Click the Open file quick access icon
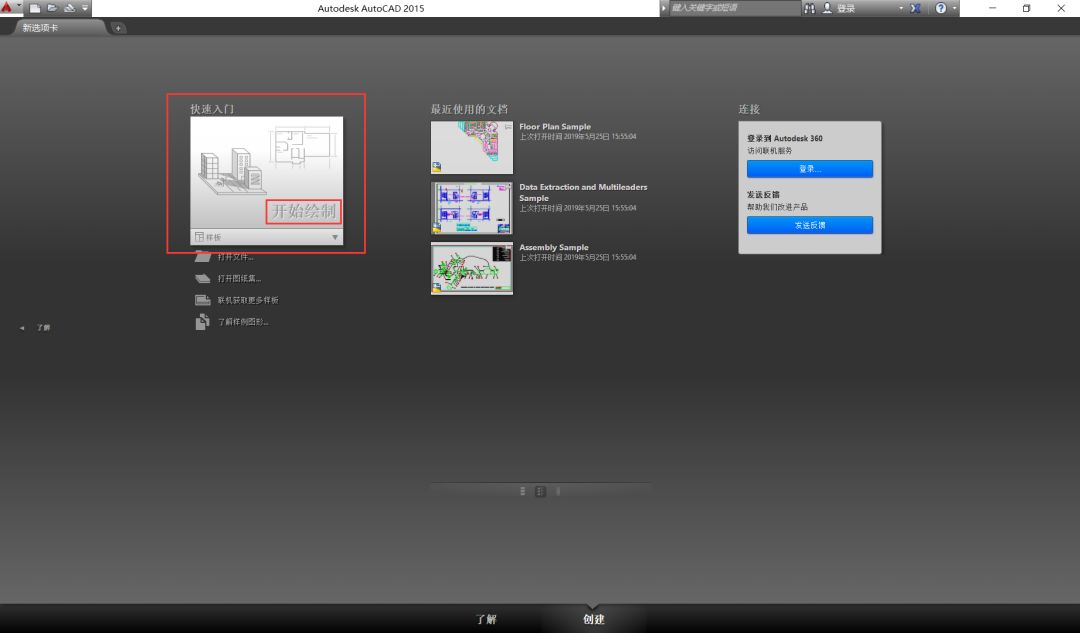Screen dimensions: 1080x633 [52, 8]
